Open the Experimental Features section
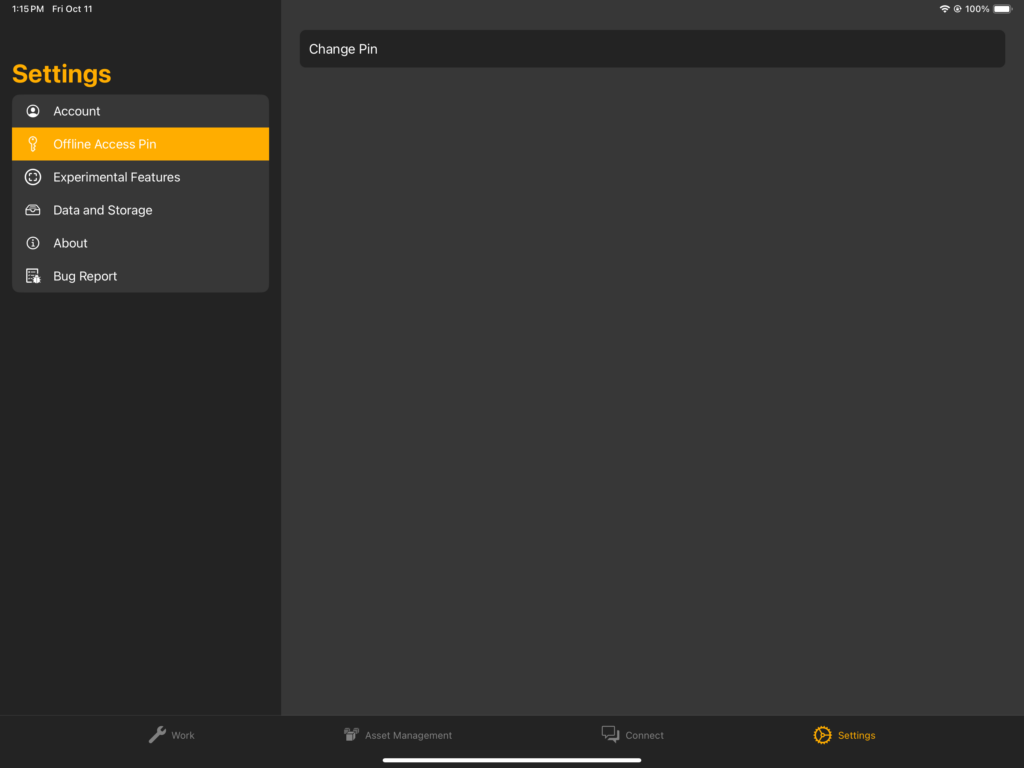This screenshot has height=768, width=1024. coord(140,177)
